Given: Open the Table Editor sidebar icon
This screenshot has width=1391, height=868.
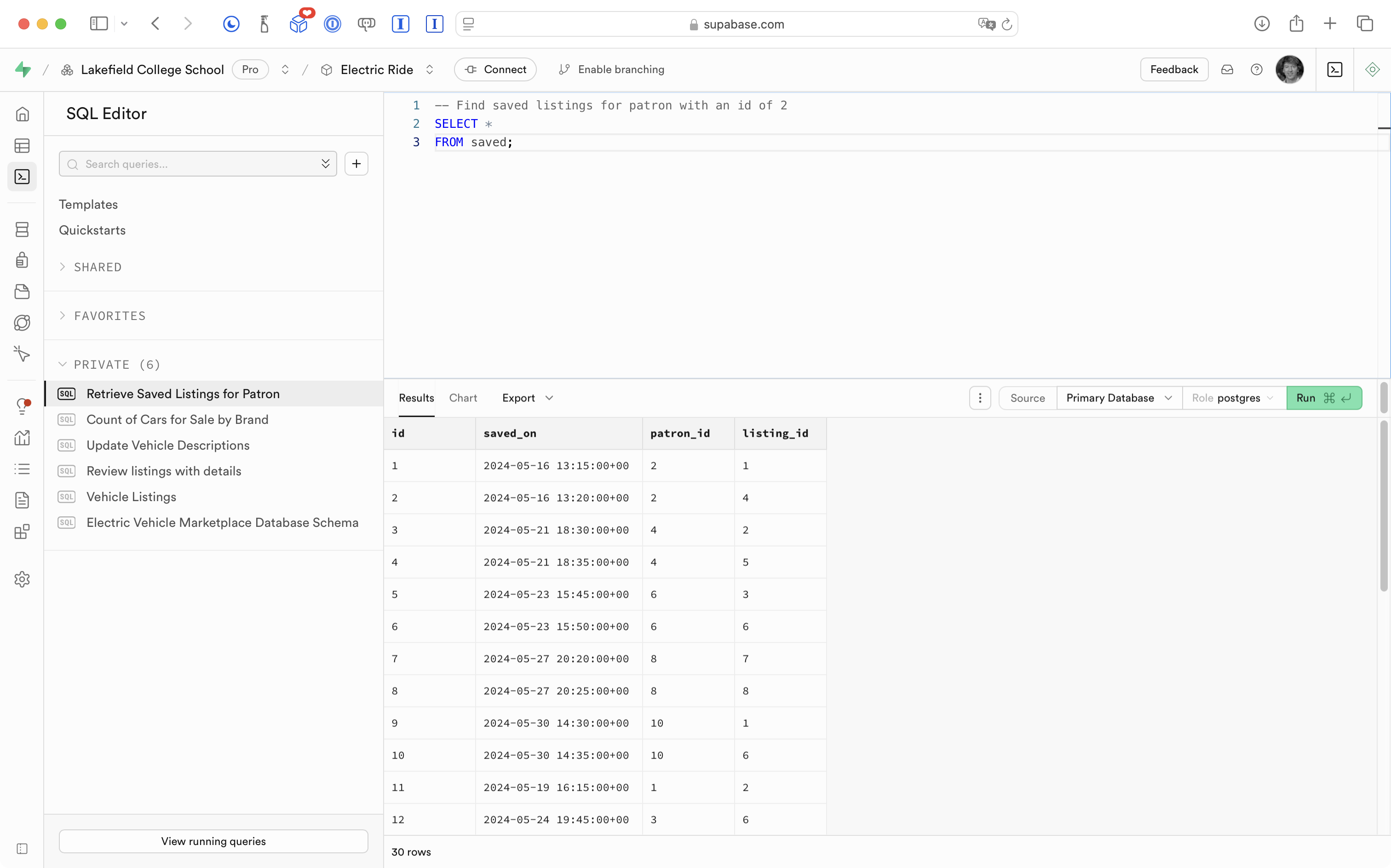Looking at the screenshot, I should click(22, 146).
